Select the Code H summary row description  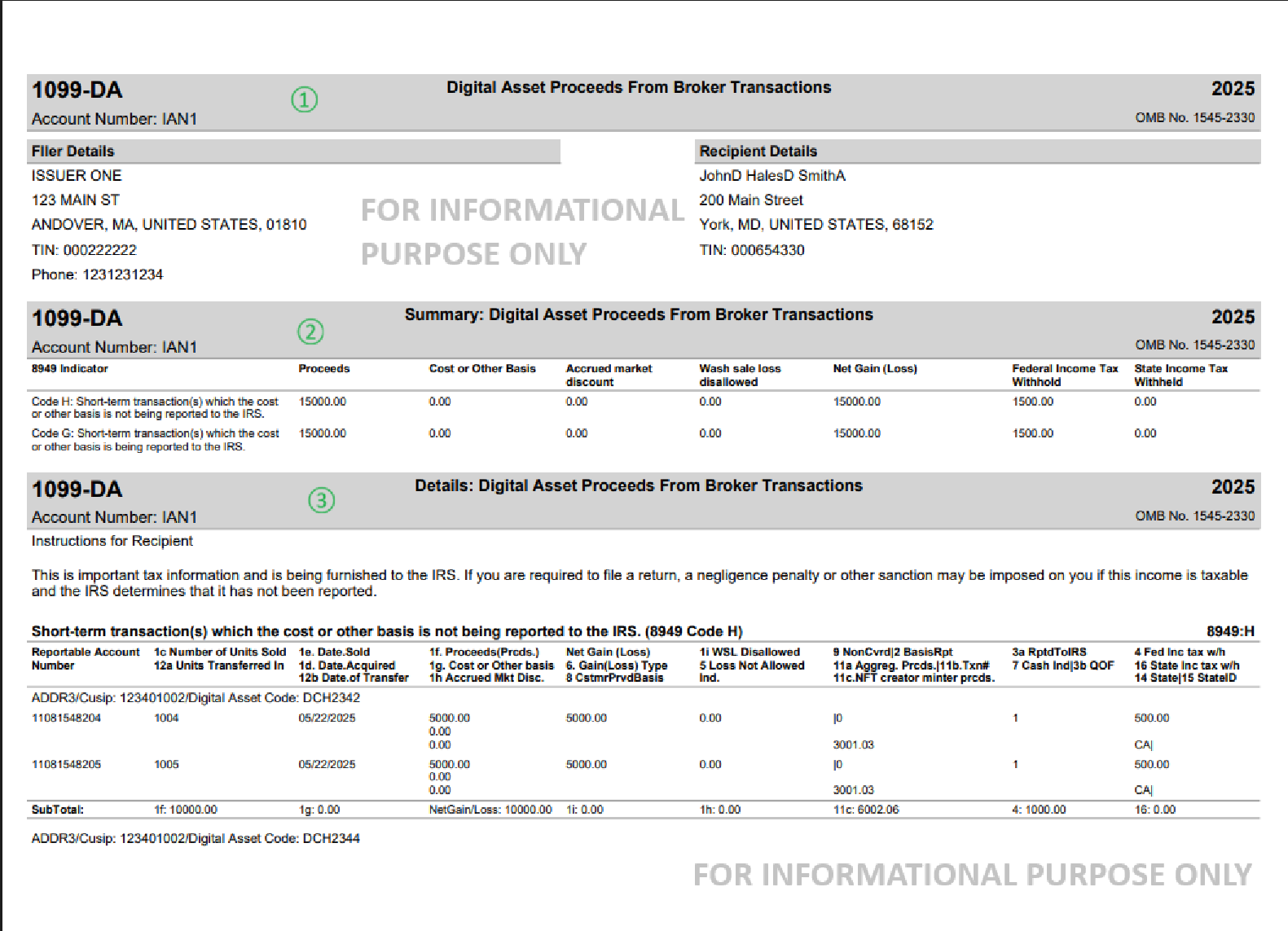pyautogui.click(x=155, y=407)
